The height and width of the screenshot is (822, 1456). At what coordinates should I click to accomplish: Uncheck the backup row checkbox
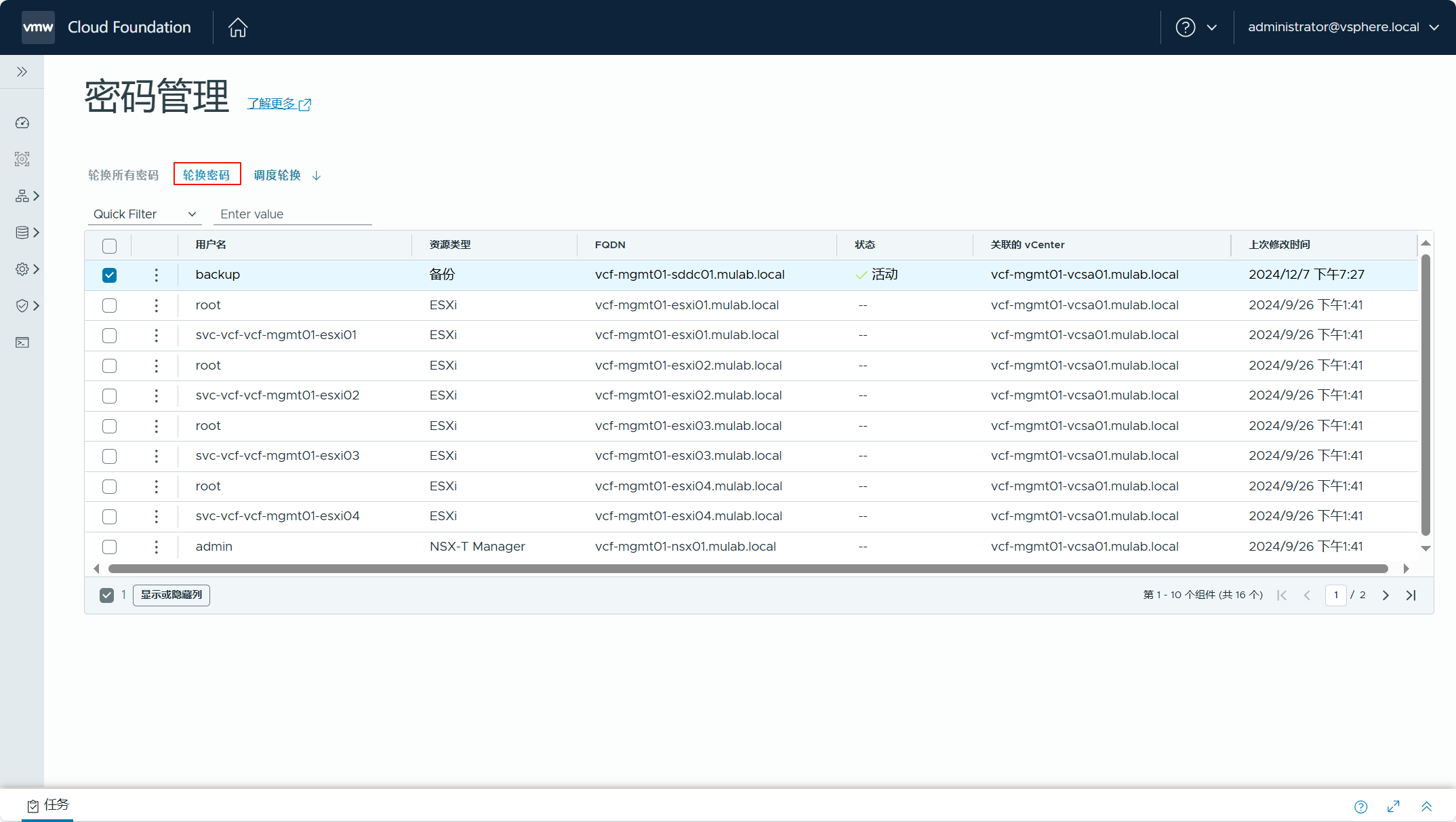coord(109,275)
